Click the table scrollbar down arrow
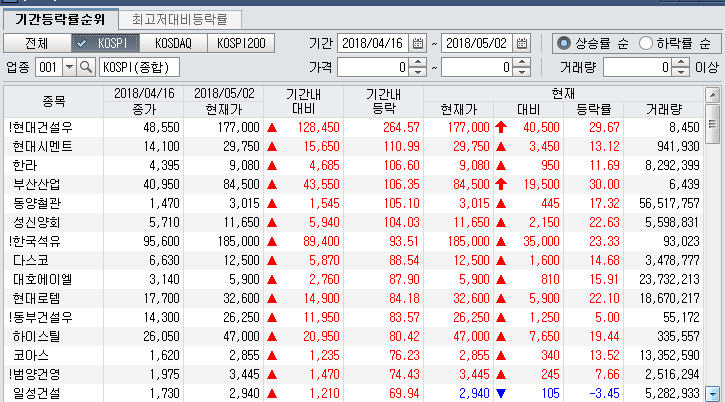Viewport: 725px width, 402px height. 713,394
